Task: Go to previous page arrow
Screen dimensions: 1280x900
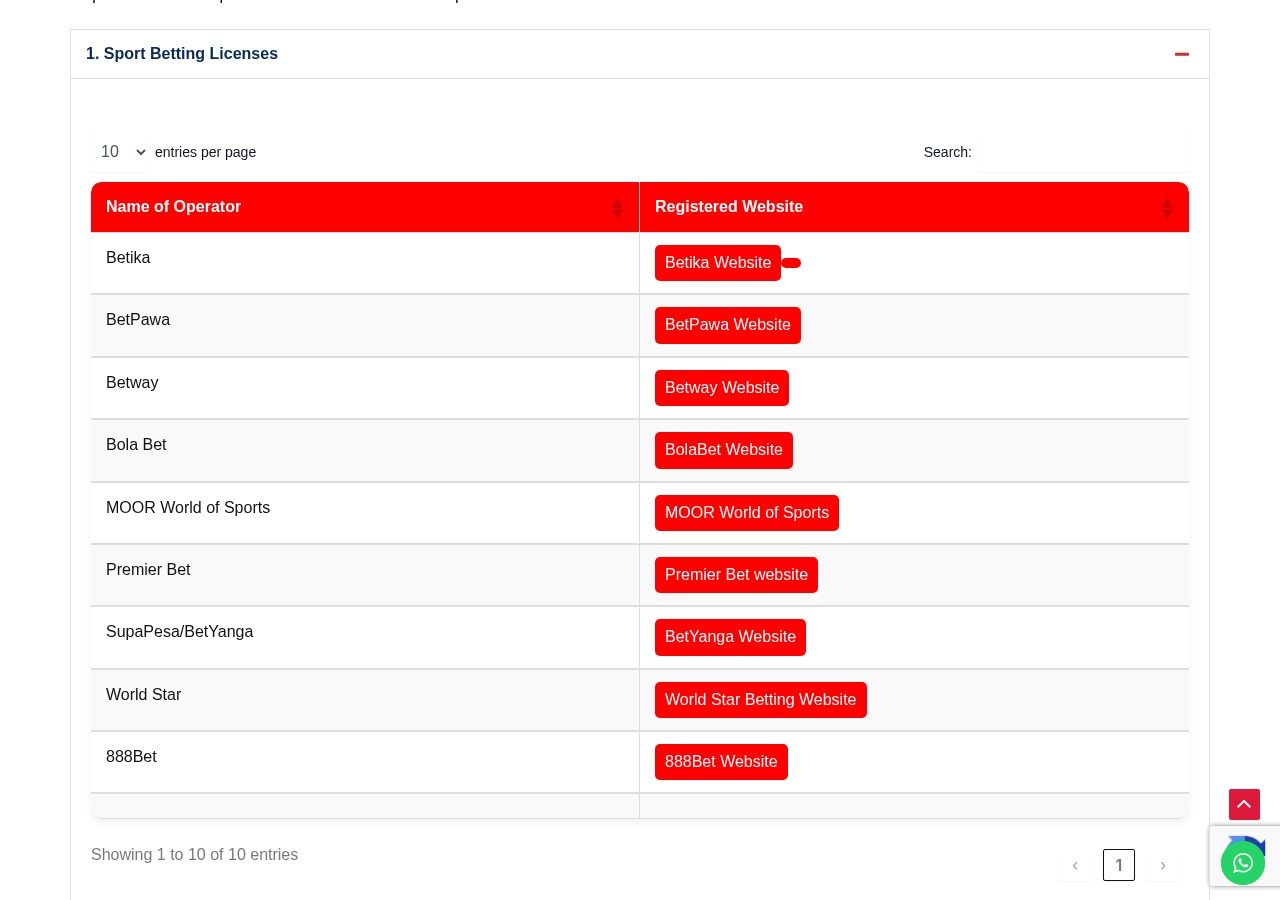Action: (1075, 865)
